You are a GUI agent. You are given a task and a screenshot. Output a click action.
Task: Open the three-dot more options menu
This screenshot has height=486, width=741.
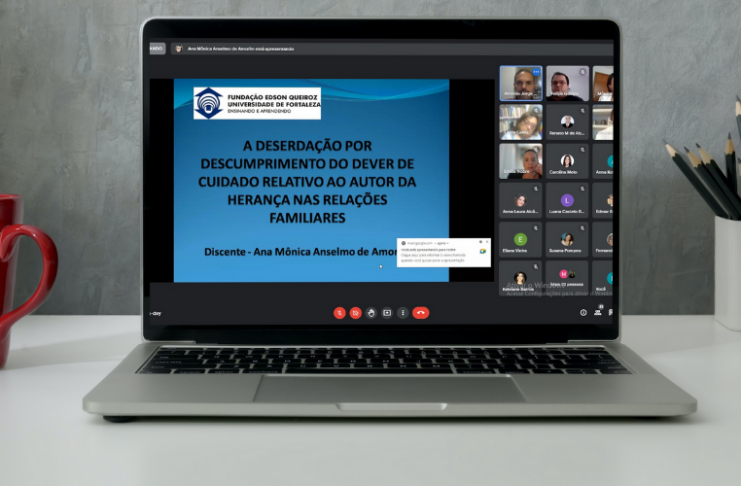[x=403, y=313]
